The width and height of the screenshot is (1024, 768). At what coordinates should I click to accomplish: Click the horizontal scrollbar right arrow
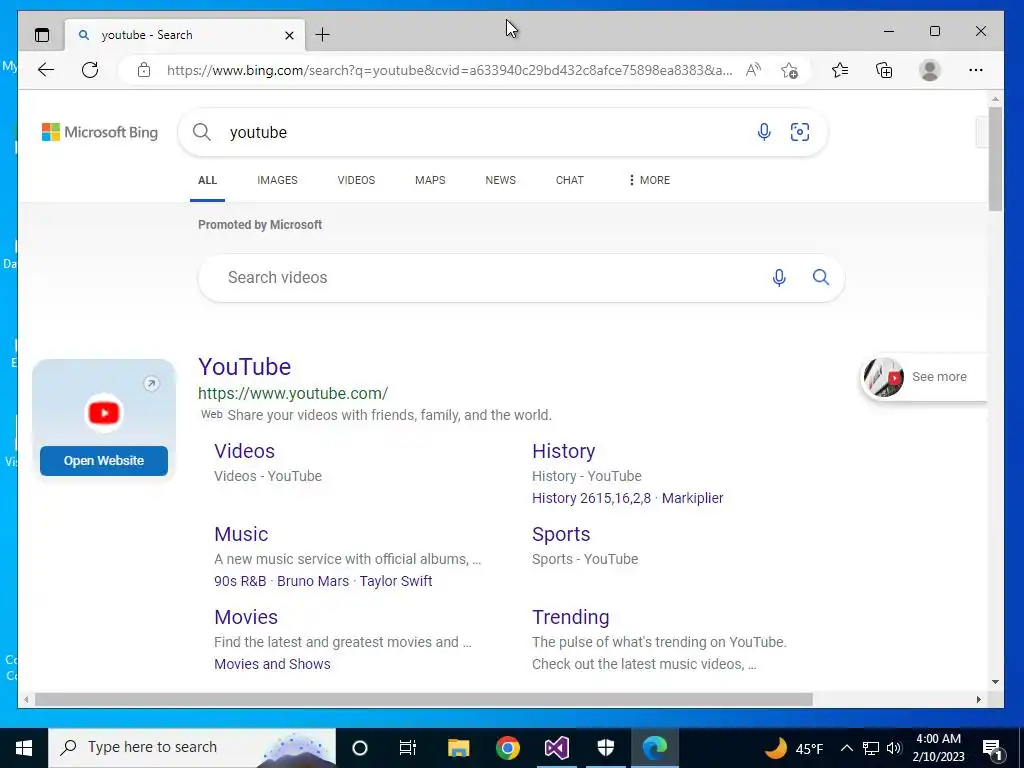(978, 699)
